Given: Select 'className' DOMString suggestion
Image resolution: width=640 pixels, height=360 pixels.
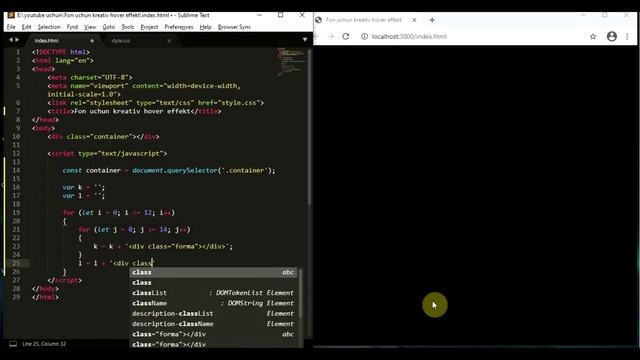Looking at the screenshot, I should tap(213, 303).
